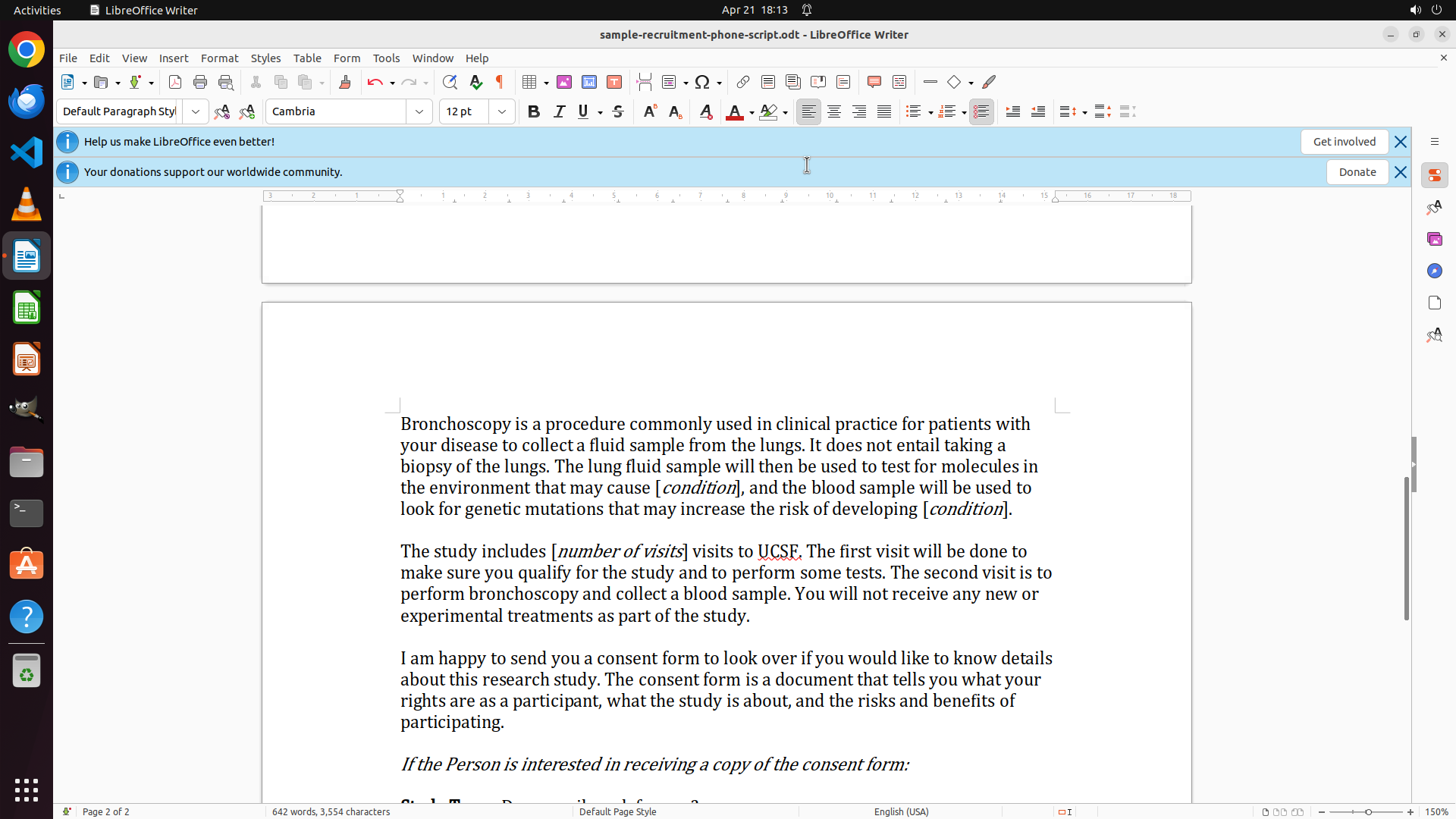Open the Find & Replace tool
This screenshot has height=819, width=1456.
(x=450, y=82)
